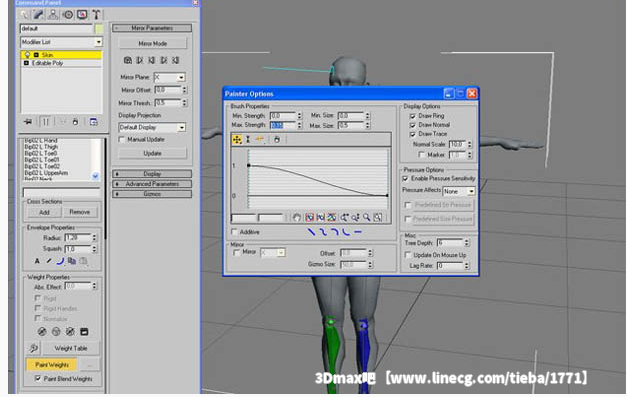Viewport: 627px width, 397px height.
Task: Open the Mirror Plane dropdown
Action: (x=181, y=78)
